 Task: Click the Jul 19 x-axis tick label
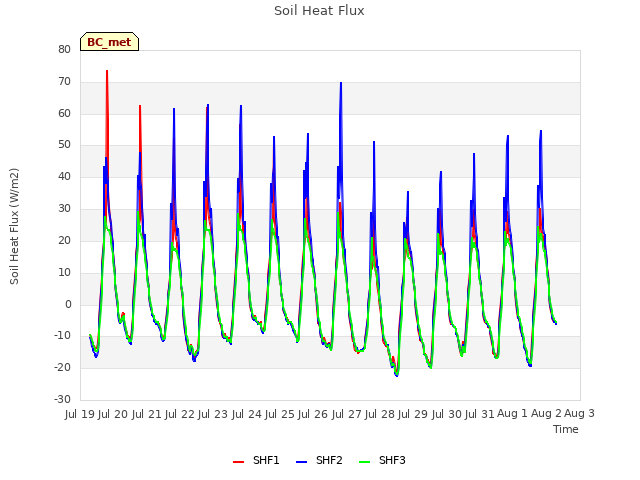[80, 414]
